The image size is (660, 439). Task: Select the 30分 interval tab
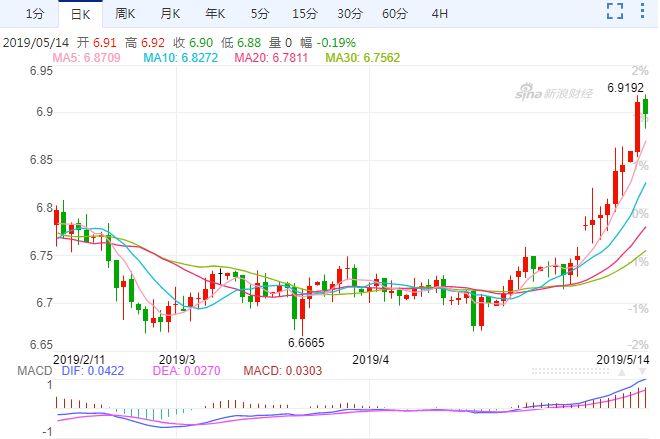click(350, 14)
